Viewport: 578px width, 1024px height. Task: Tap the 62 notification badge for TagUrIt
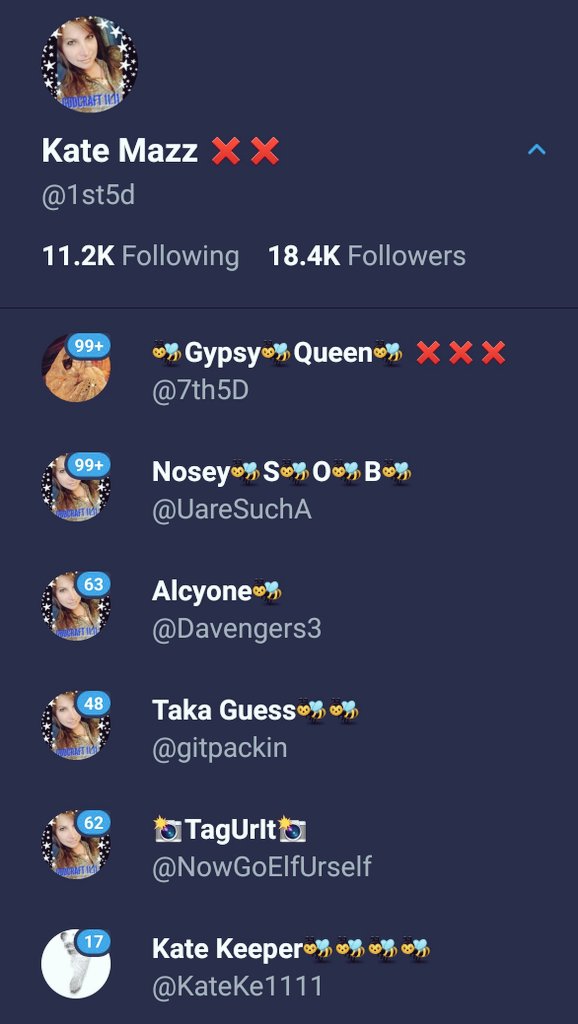click(93, 822)
